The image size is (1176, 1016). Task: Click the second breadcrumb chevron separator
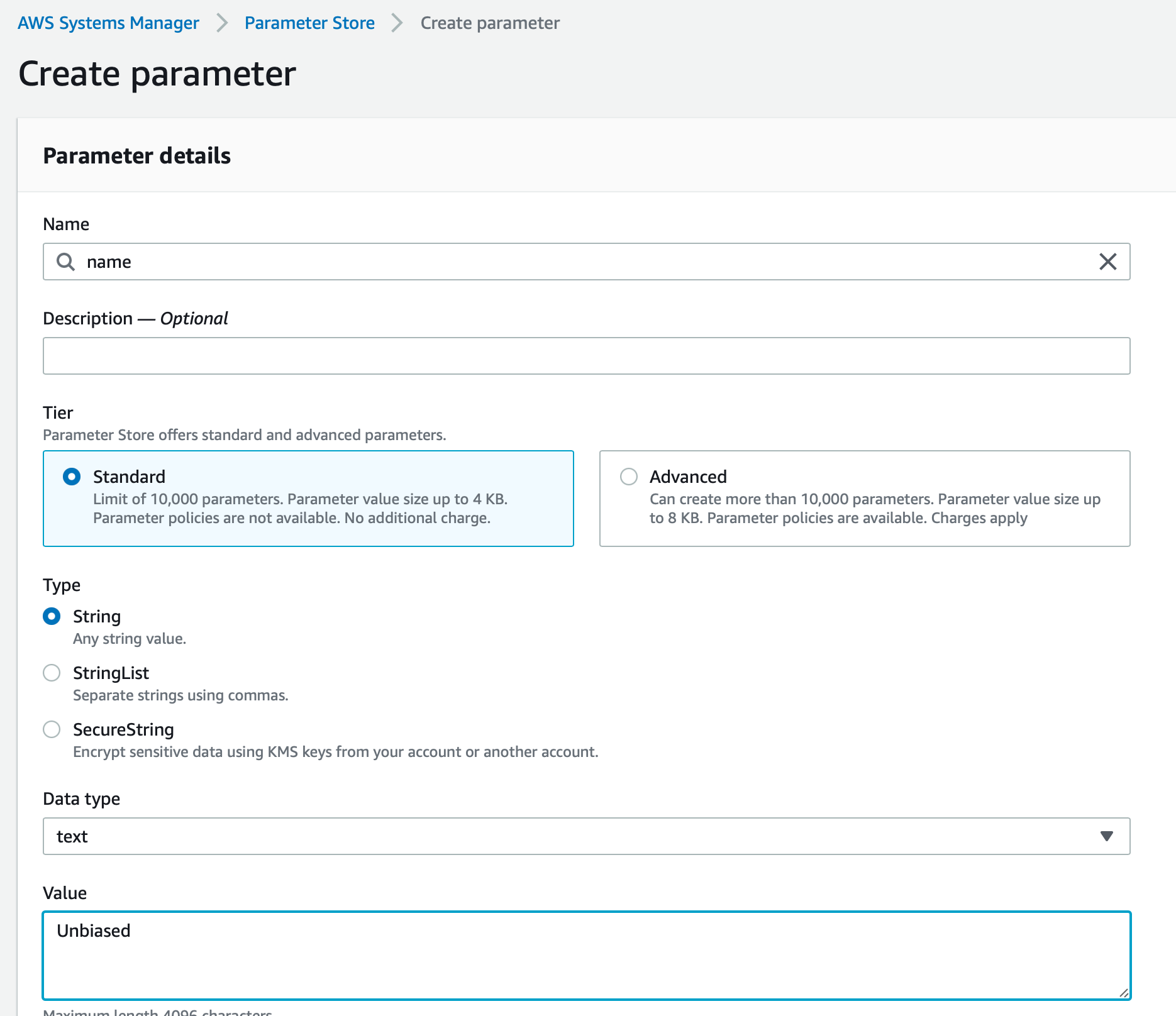397,23
